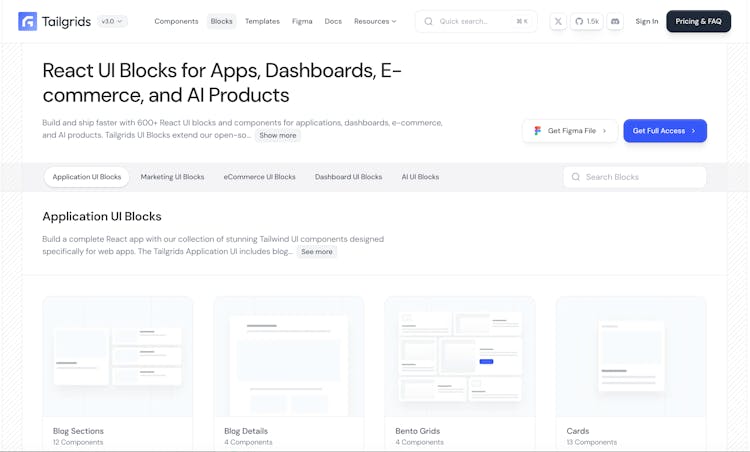Switch to Marketing UI Blocks tab
This screenshot has height=452, width=750.
172,177
